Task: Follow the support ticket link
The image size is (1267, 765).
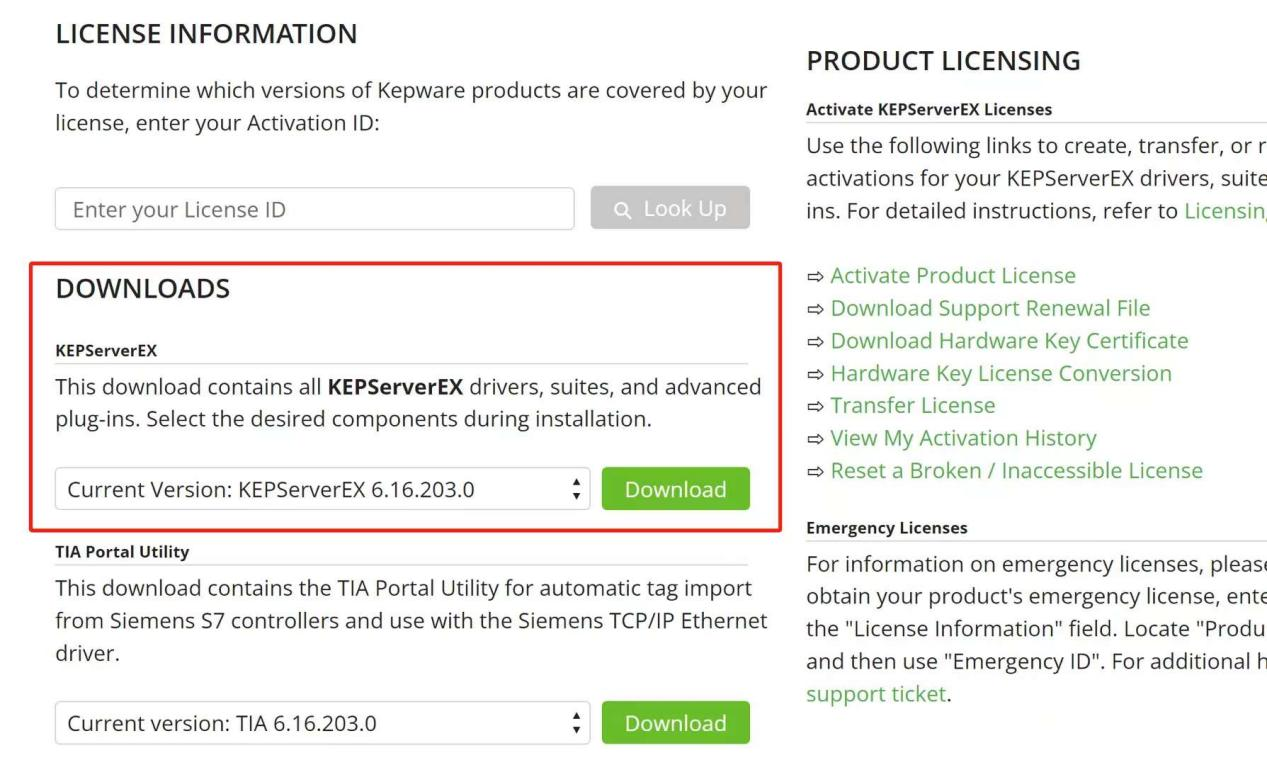Action: click(x=875, y=694)
